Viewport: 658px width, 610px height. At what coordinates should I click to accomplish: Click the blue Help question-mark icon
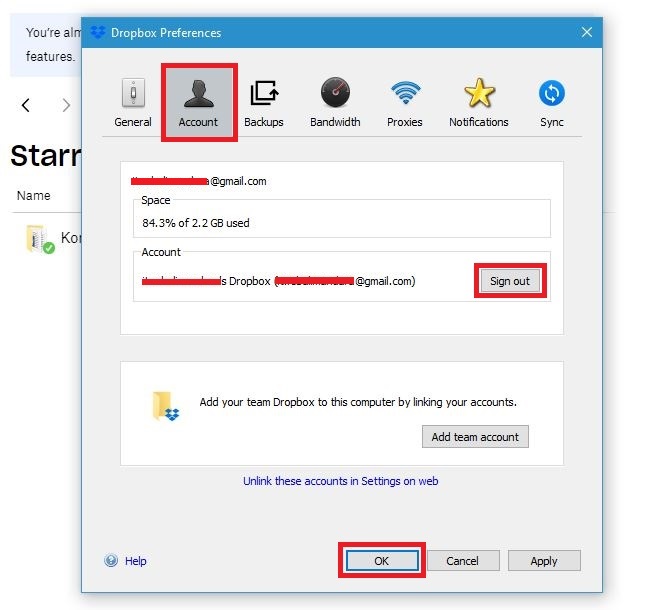111,560
